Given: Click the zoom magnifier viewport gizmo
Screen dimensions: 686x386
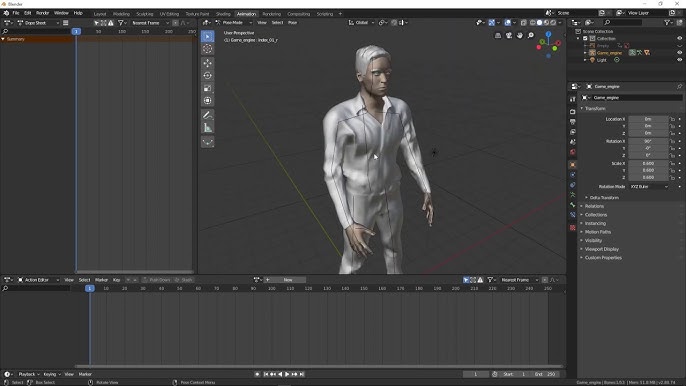Looking at the screenshot, I should (x=530, y=35).
